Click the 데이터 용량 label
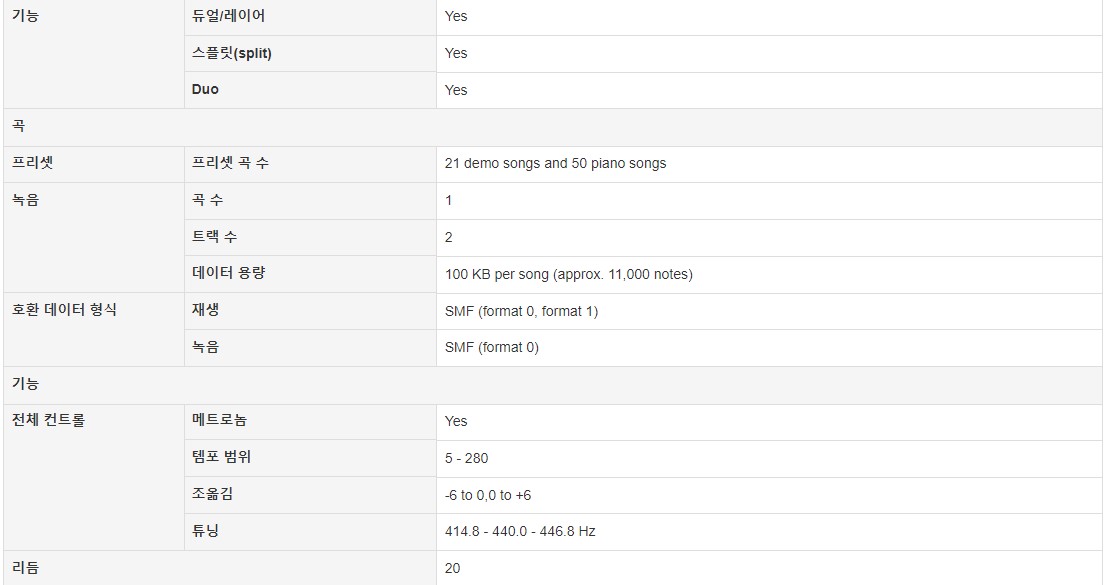 click(x=229, y=273)
